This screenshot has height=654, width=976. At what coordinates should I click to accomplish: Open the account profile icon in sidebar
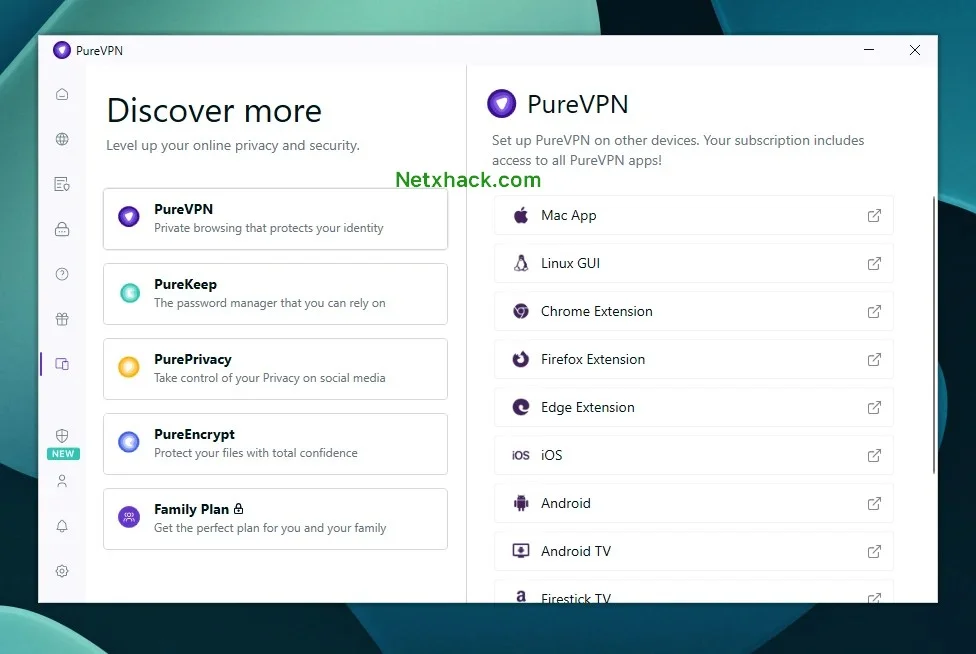[62, 481]
